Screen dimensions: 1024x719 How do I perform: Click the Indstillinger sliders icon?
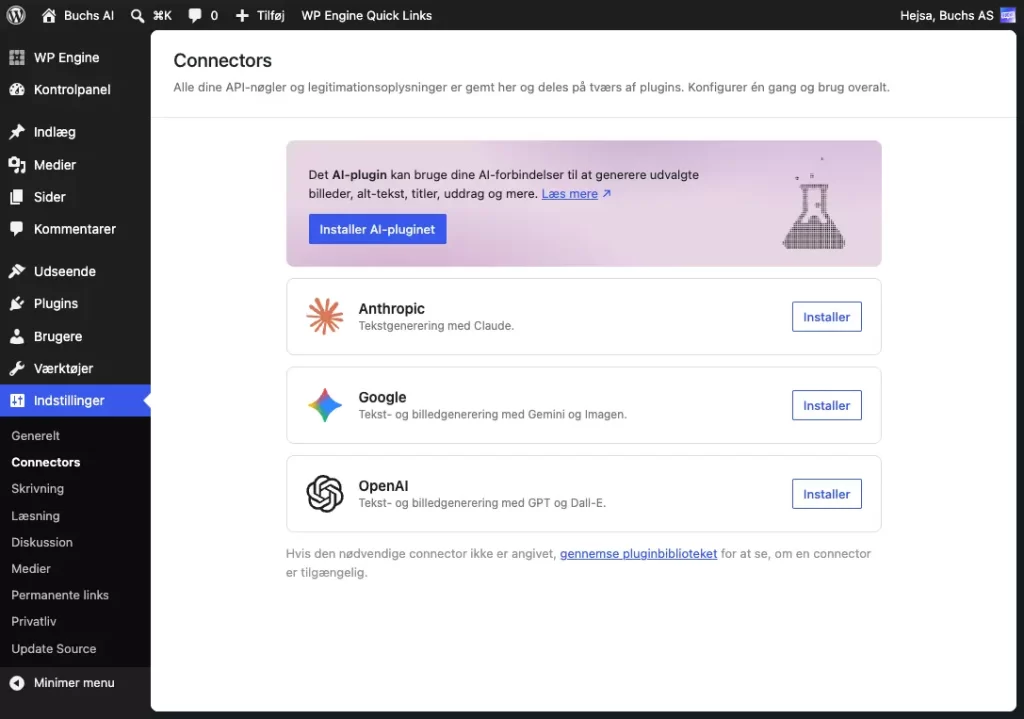(x=17, y=400)
